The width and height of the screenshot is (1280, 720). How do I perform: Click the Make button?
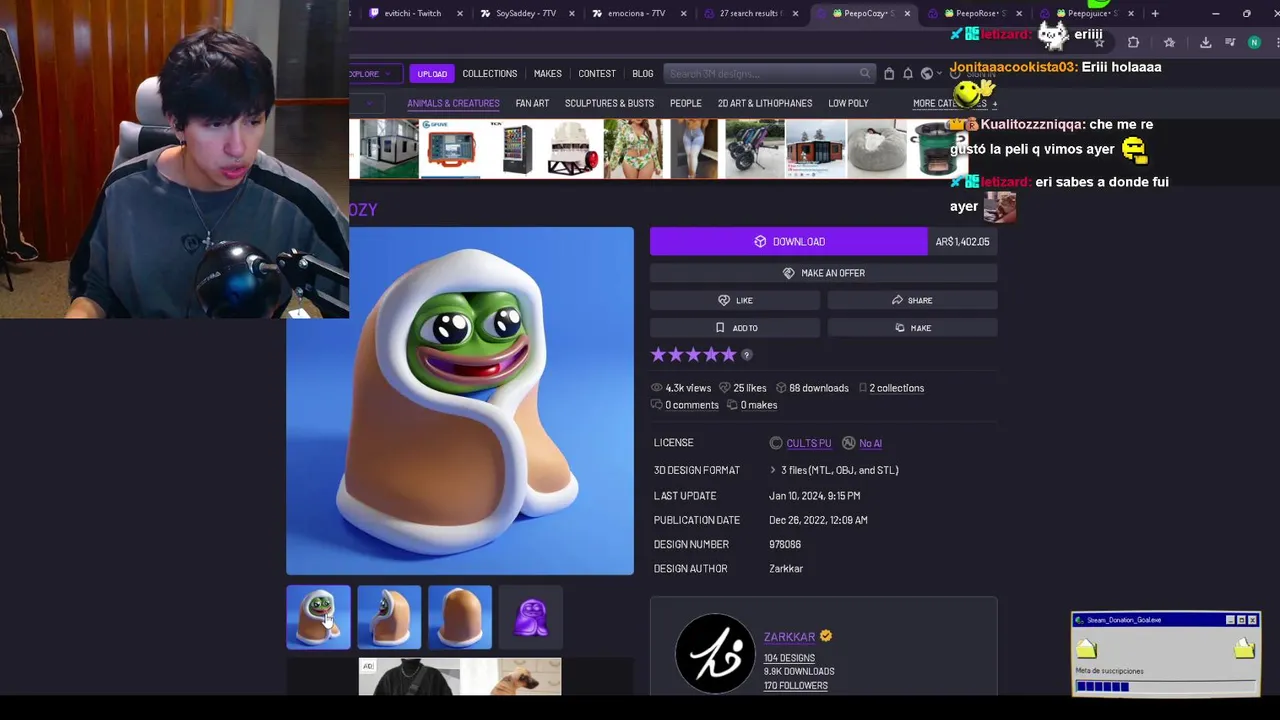tap(912, 328)
